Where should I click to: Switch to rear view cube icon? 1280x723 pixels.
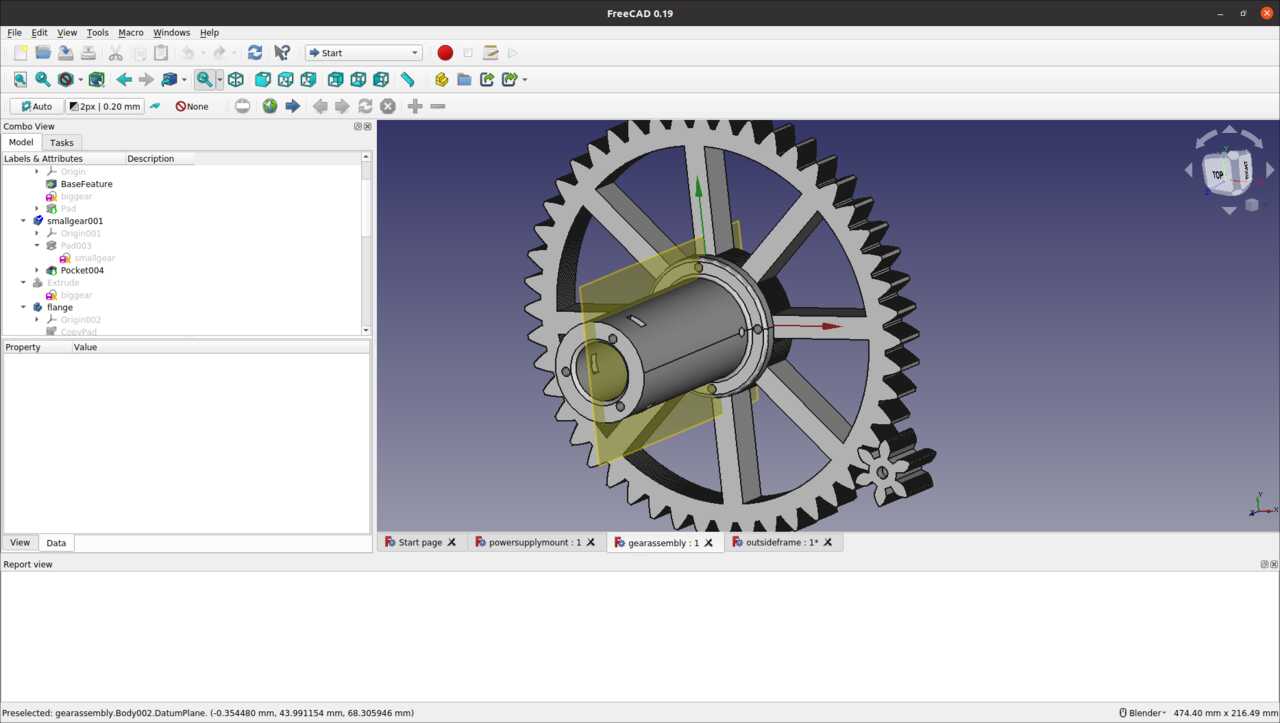[x=335, y=79]
